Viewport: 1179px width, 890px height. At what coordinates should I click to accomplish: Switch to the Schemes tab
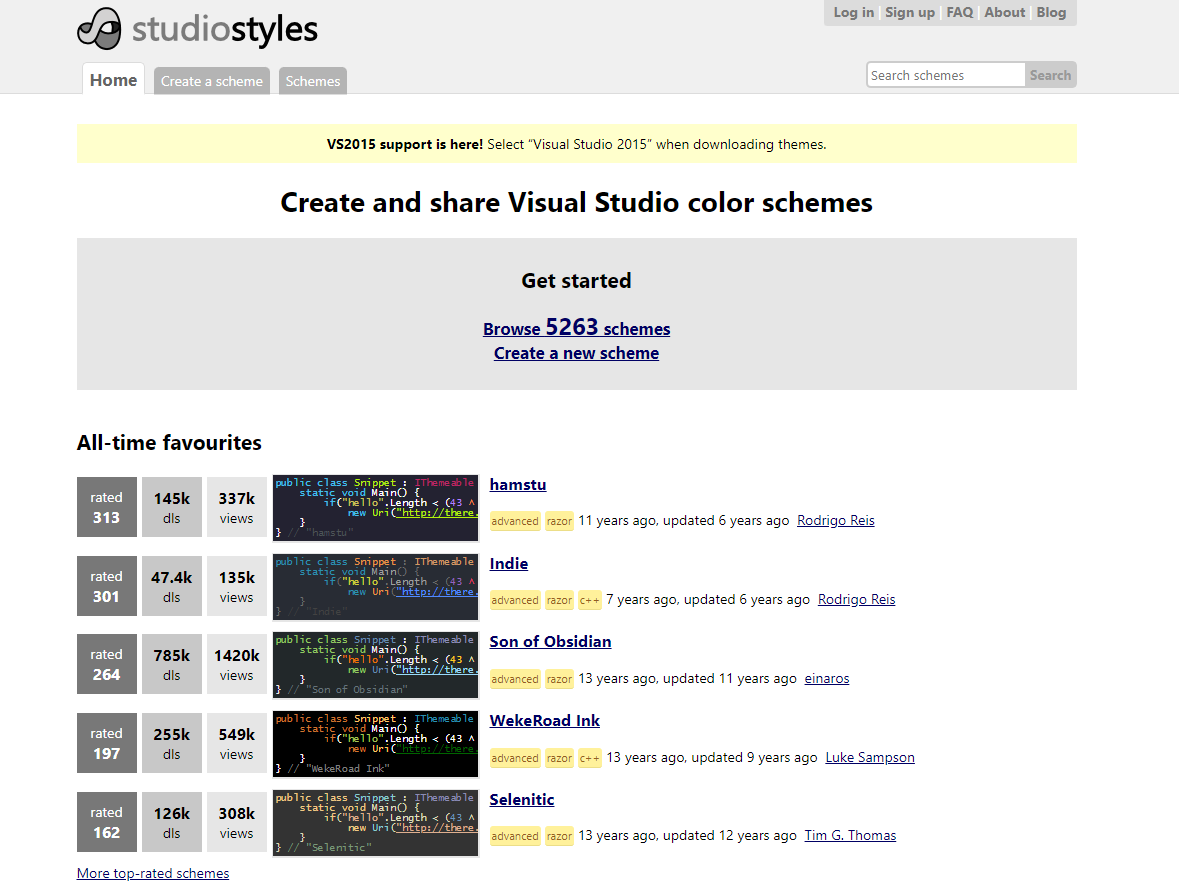[313, 81]
